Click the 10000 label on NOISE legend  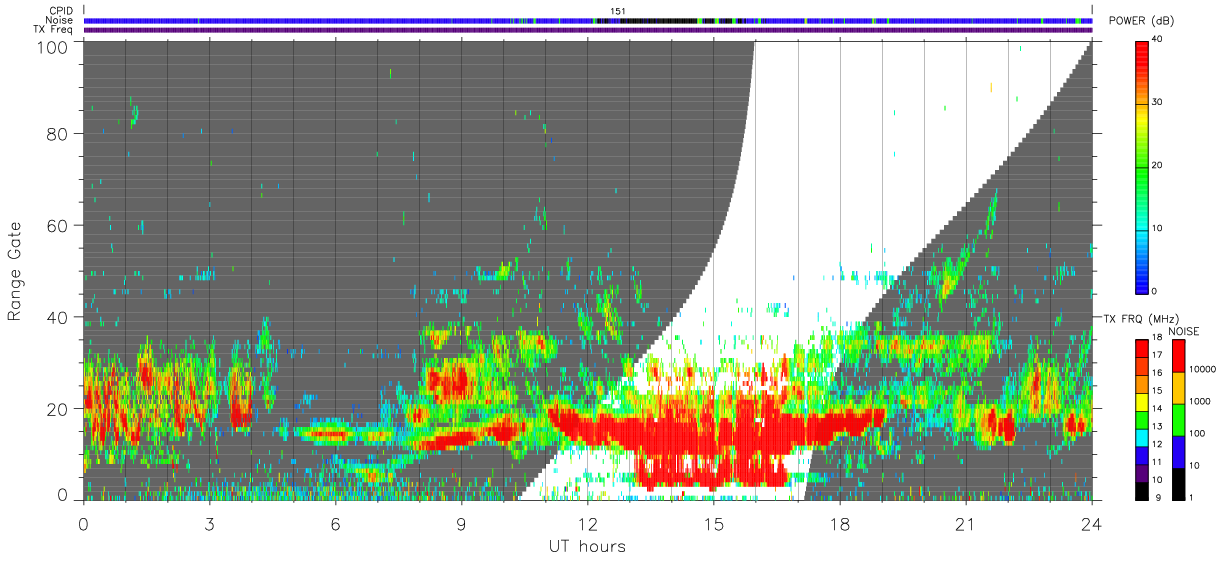(x=1204, y=369)
